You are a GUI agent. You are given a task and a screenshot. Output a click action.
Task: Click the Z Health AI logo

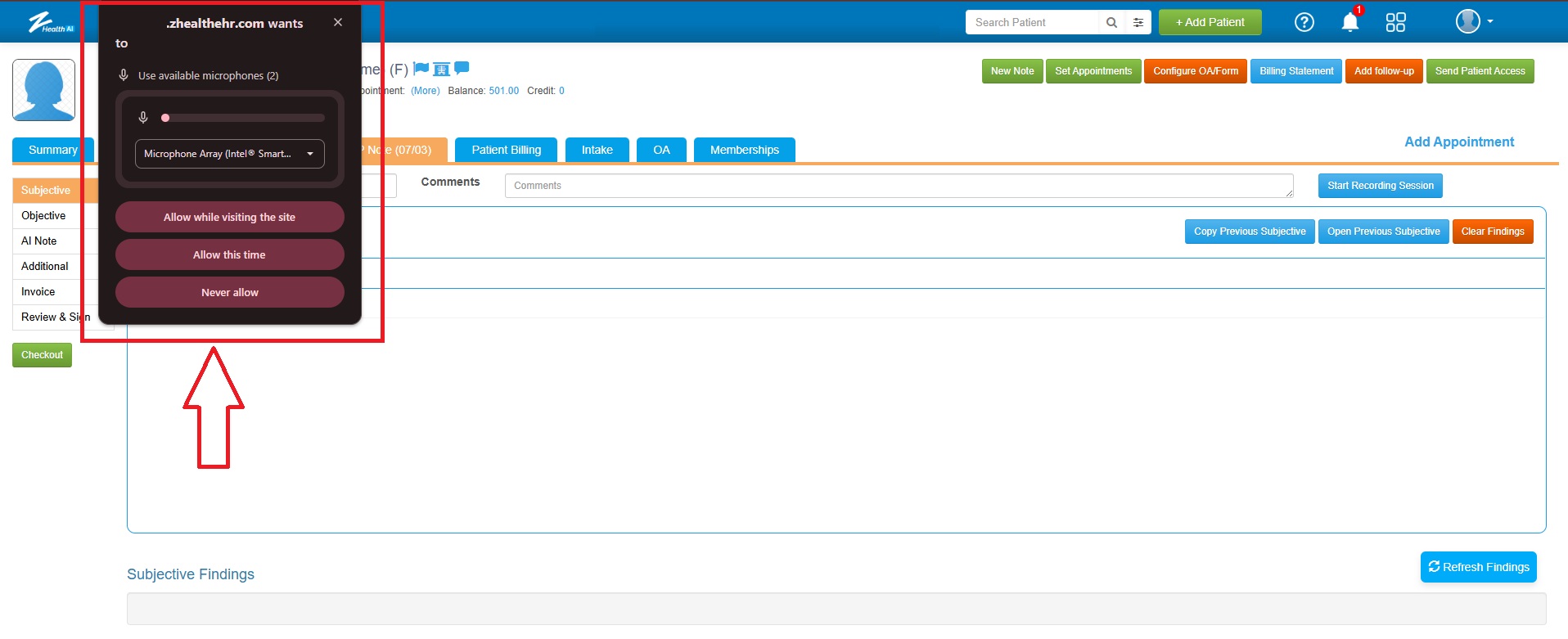click(51, 22)
